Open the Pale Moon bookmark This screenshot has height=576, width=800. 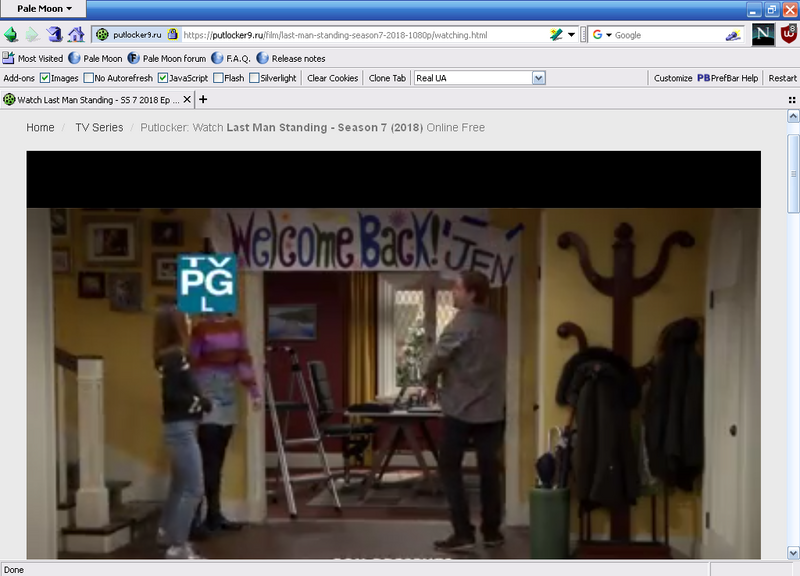(95, 58)
